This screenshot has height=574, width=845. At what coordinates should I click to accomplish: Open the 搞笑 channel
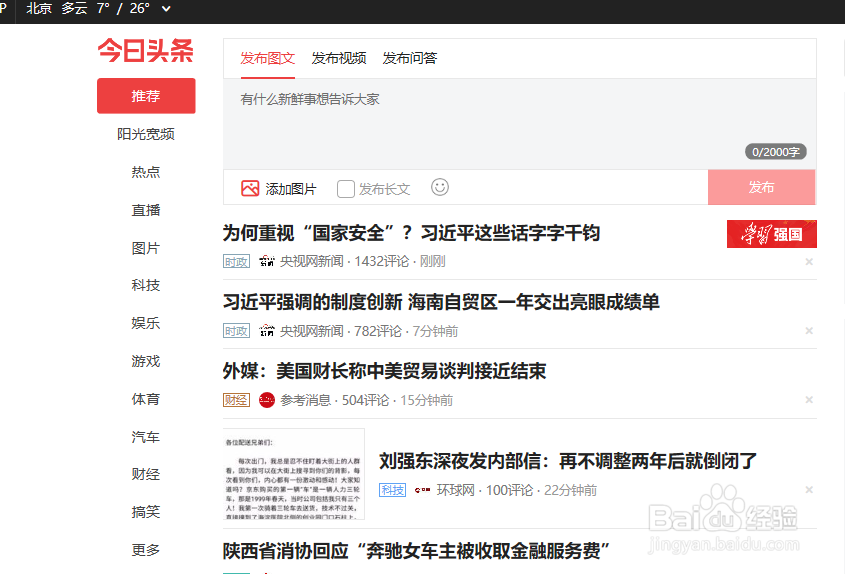(146, 511)
